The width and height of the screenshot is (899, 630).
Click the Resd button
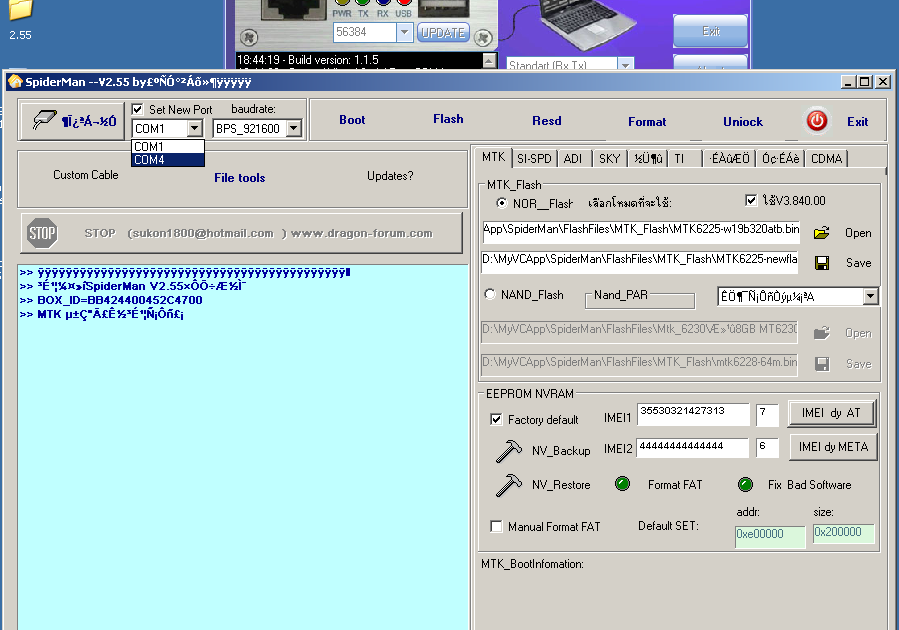click(546, 120)
